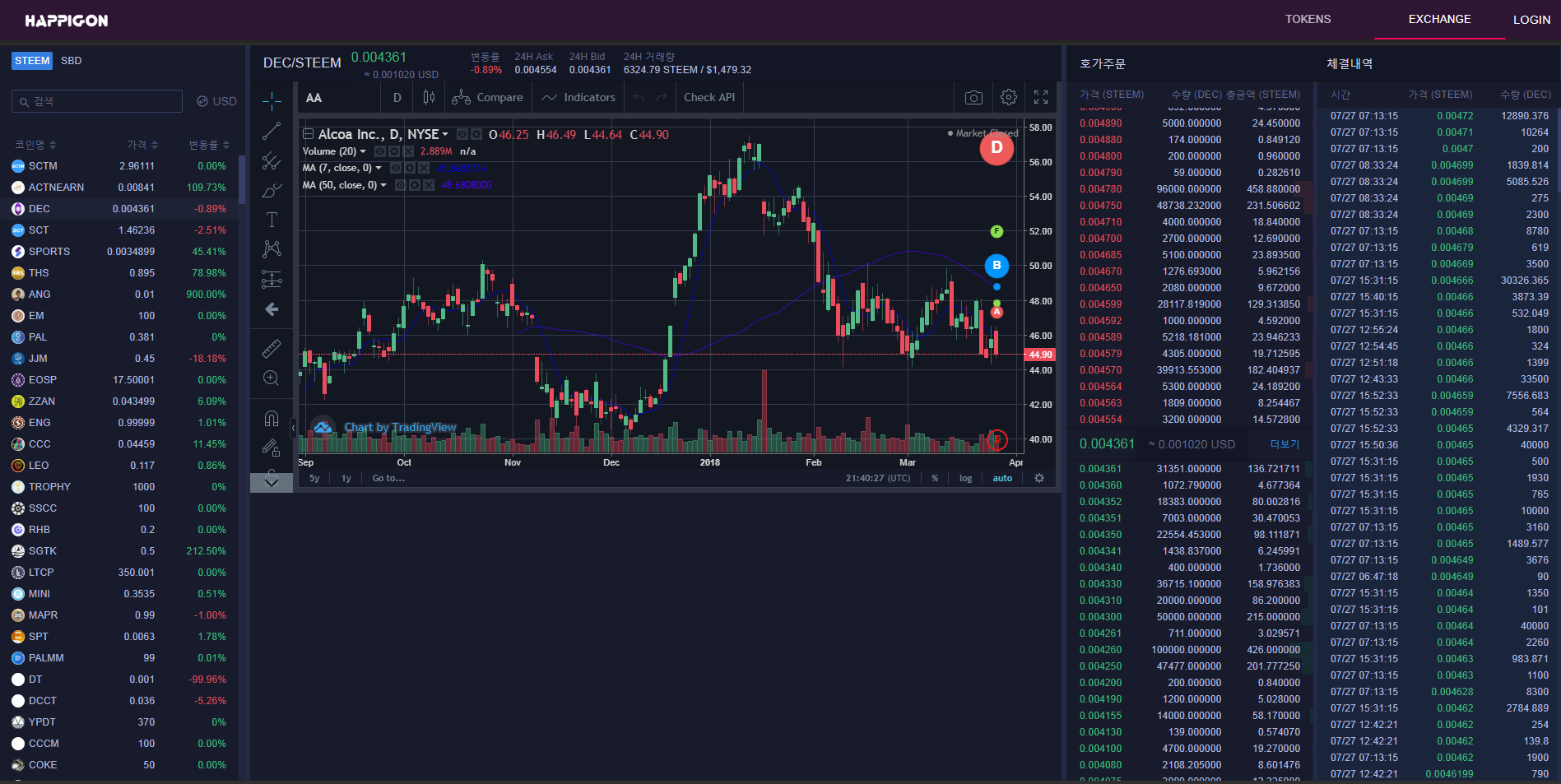Take a chart snapshot with camera icon
This screenshot has width=1561, height=784.
point(973,98)
